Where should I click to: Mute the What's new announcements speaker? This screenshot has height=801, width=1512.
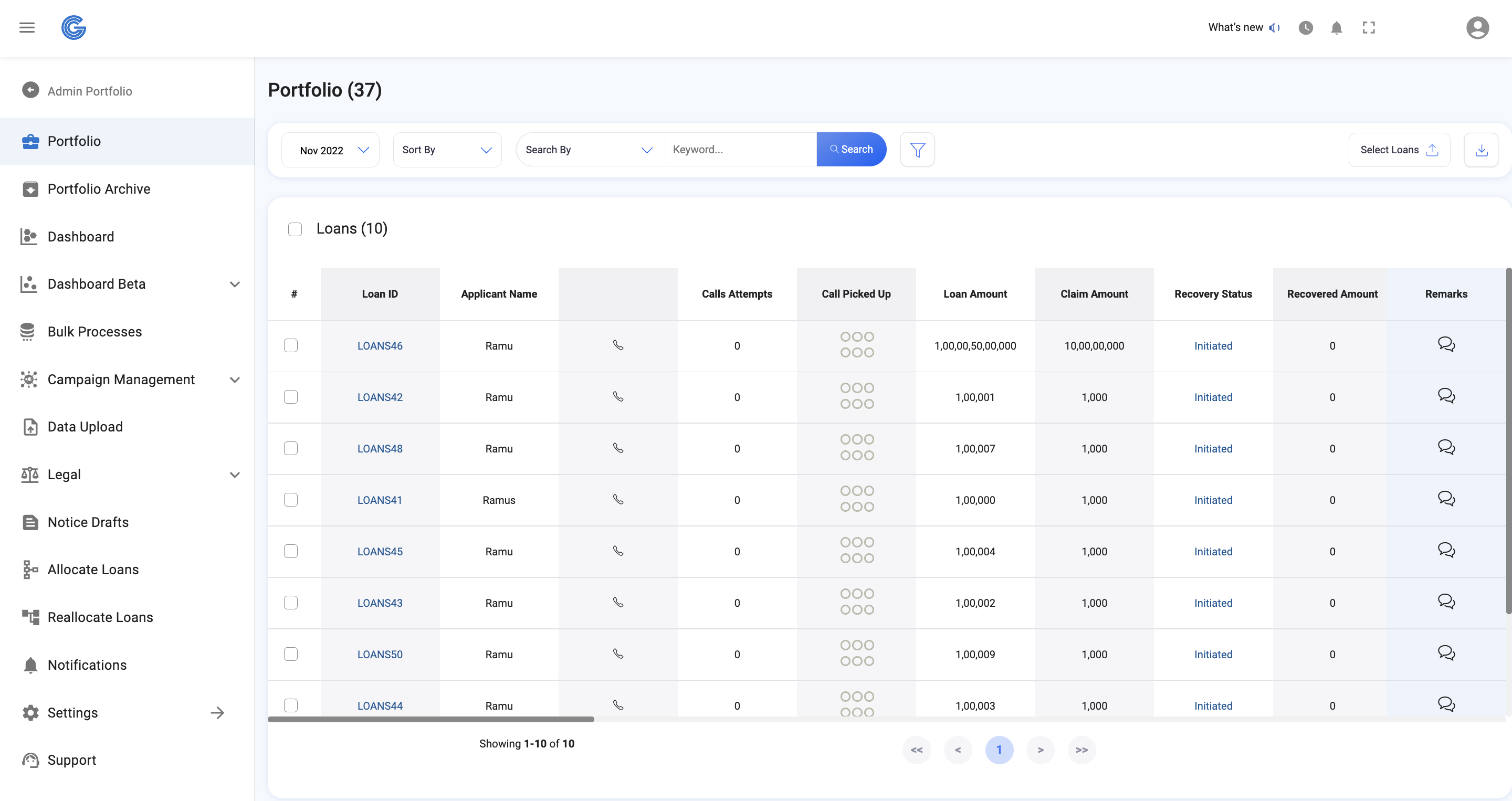1274,28
